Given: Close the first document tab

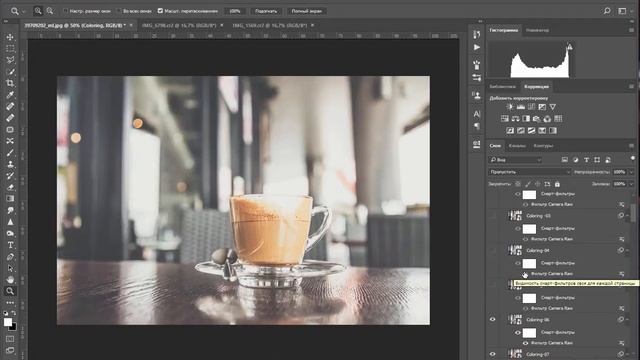Looking at the screenshot, I should point(131,25).
